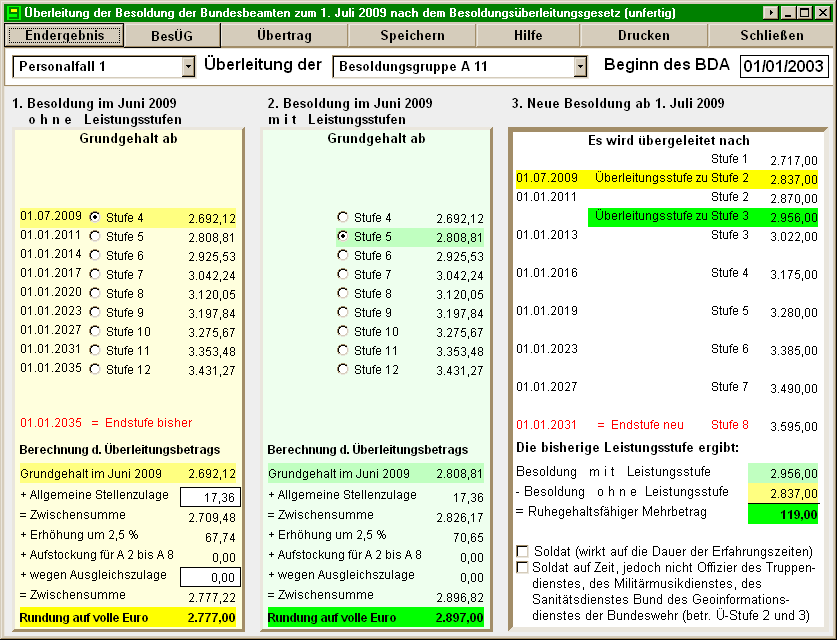Image resolution: width=837 pixels, height=640 pixels.
Task: Click the Endstufe neu amount 3.595,00
Action: click(x=794, y=426)
